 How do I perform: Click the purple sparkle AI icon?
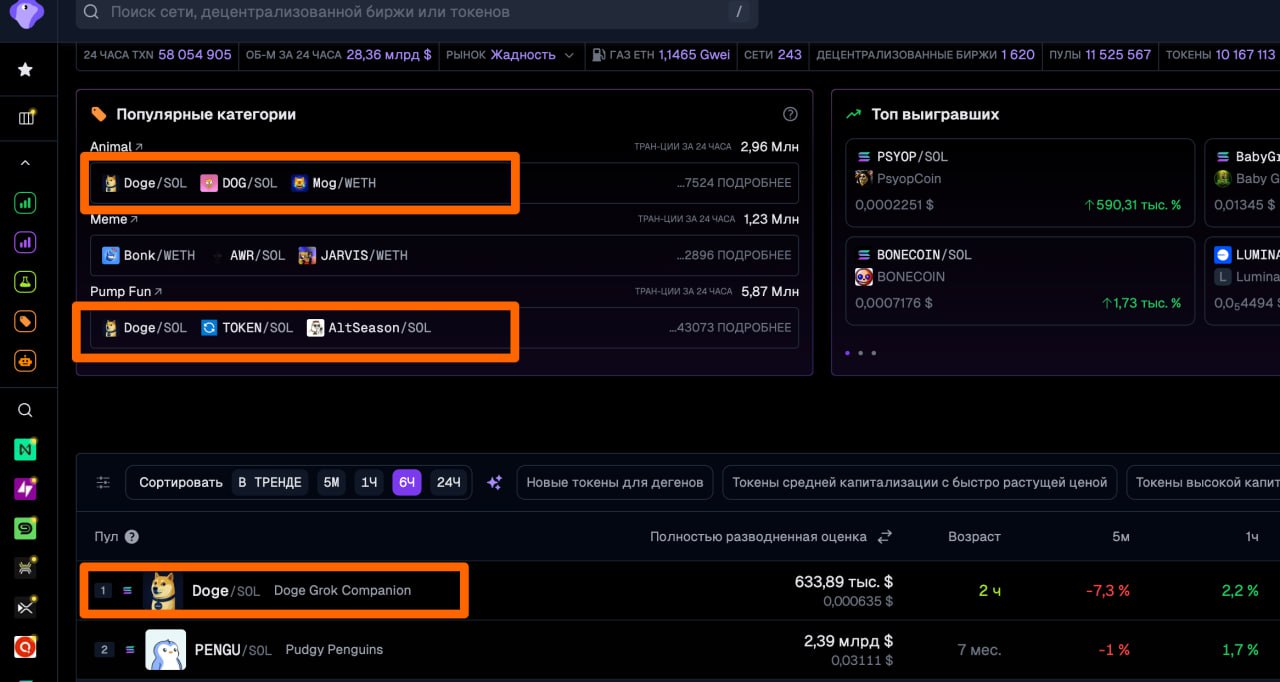(494, 482)
